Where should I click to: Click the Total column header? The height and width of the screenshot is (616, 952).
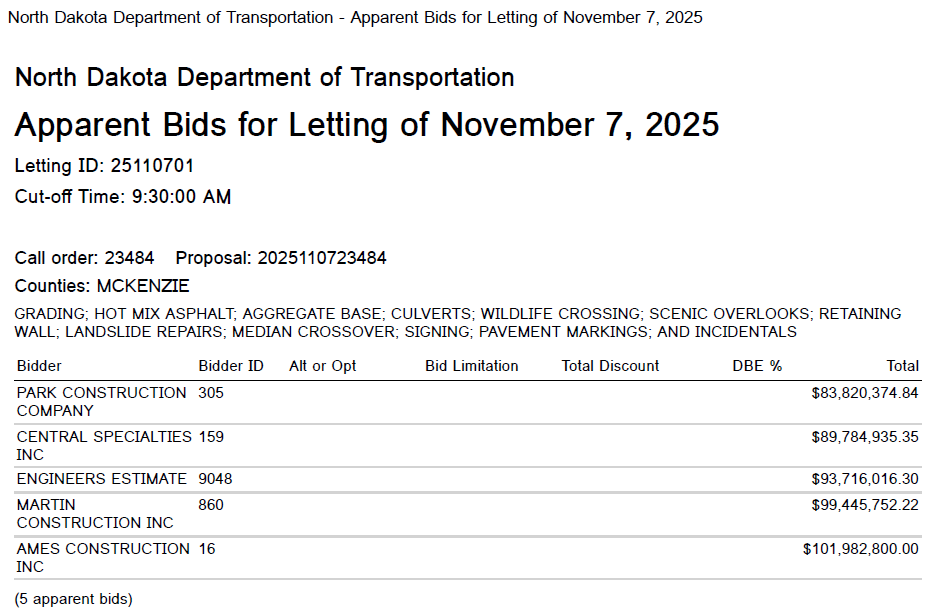tap(902, 366)
